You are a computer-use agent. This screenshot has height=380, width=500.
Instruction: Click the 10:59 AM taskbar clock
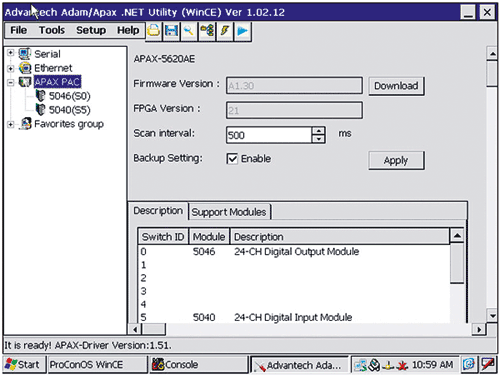(432, 365)
